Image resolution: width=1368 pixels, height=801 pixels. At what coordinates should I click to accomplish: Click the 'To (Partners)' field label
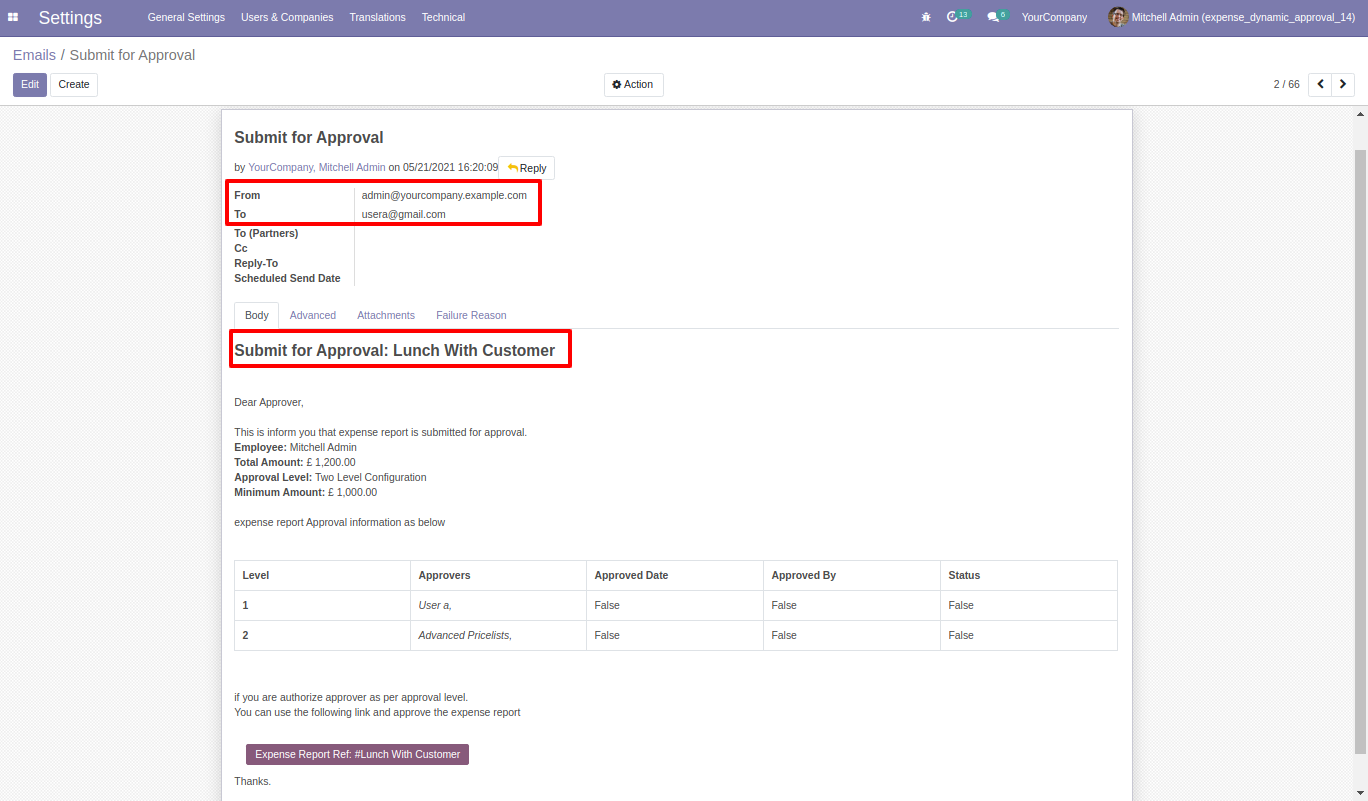click(266, 234)
